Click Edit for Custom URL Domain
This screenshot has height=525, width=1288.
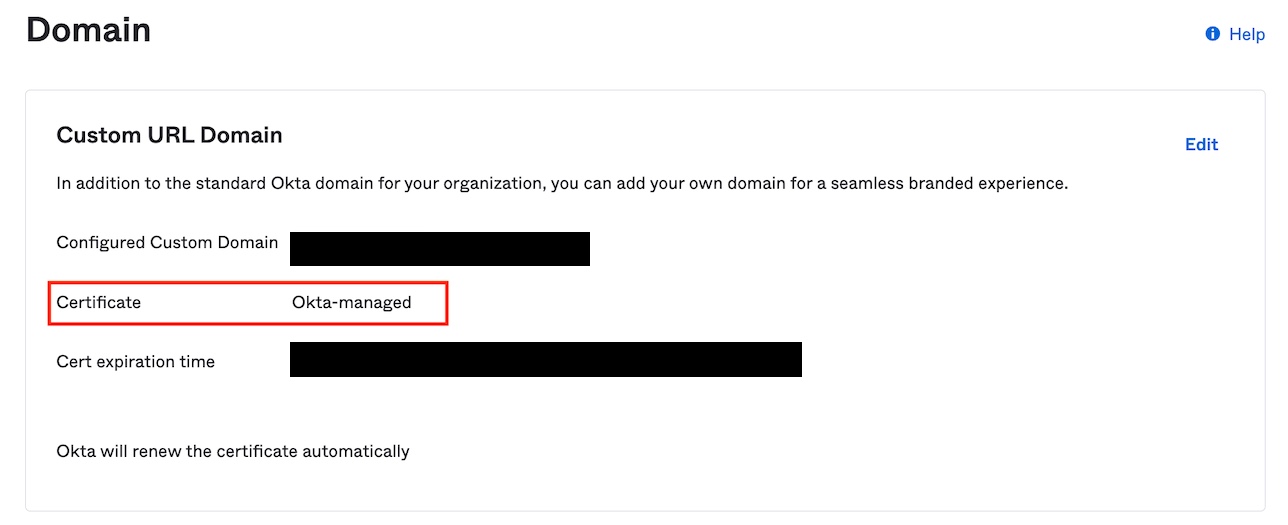coord(1201,144)
